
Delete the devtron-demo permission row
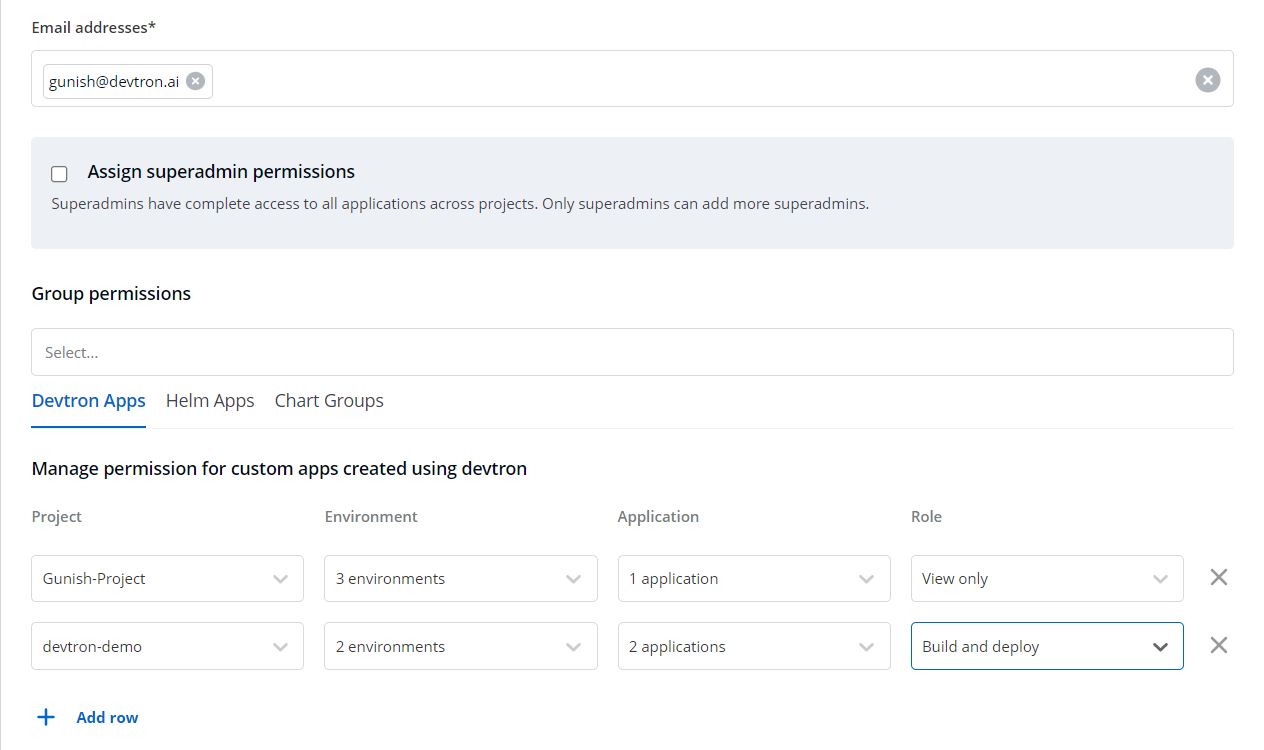1218,645
